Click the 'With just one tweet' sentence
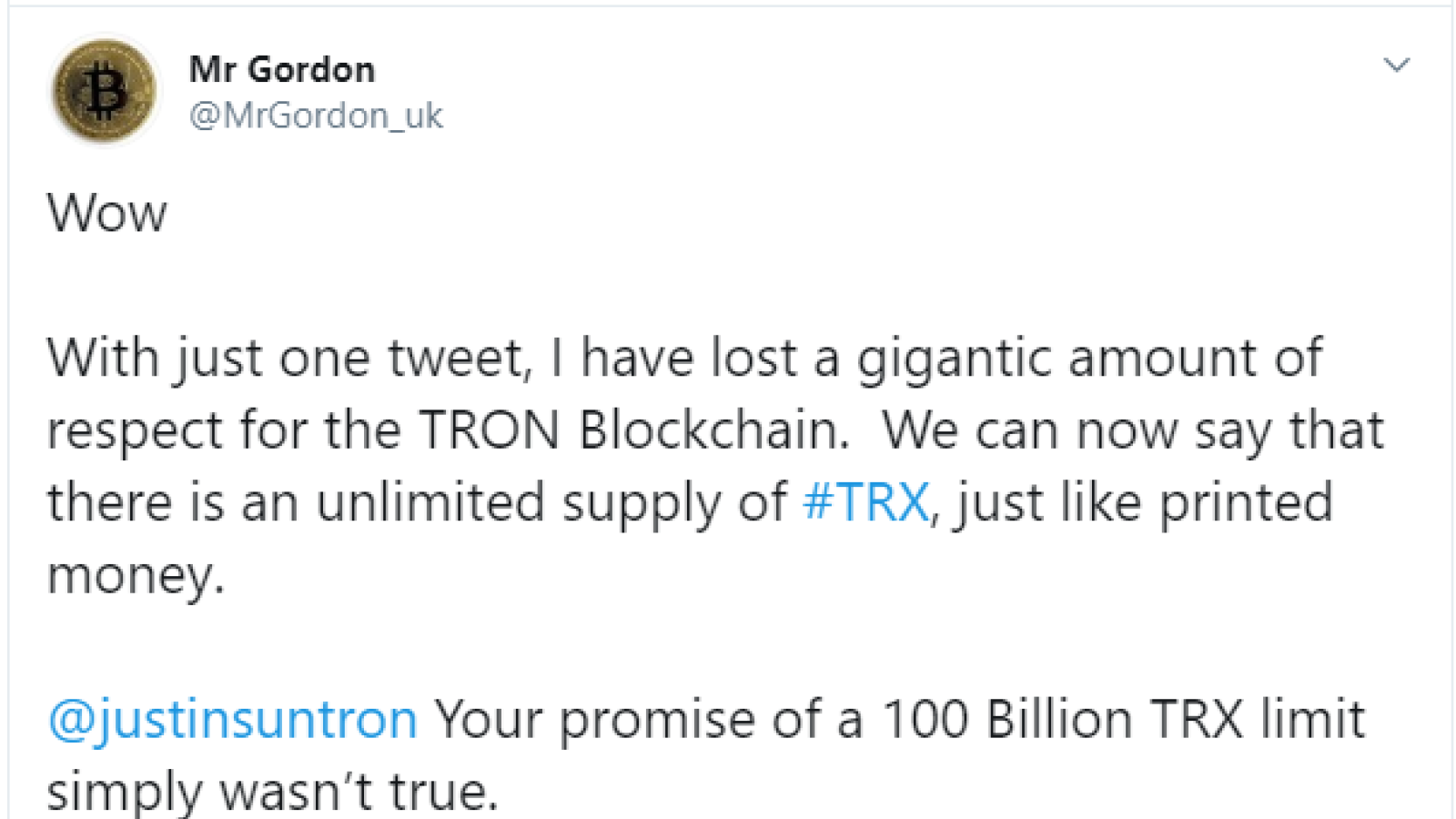The image size is (1456, 819). pos(288,359)
